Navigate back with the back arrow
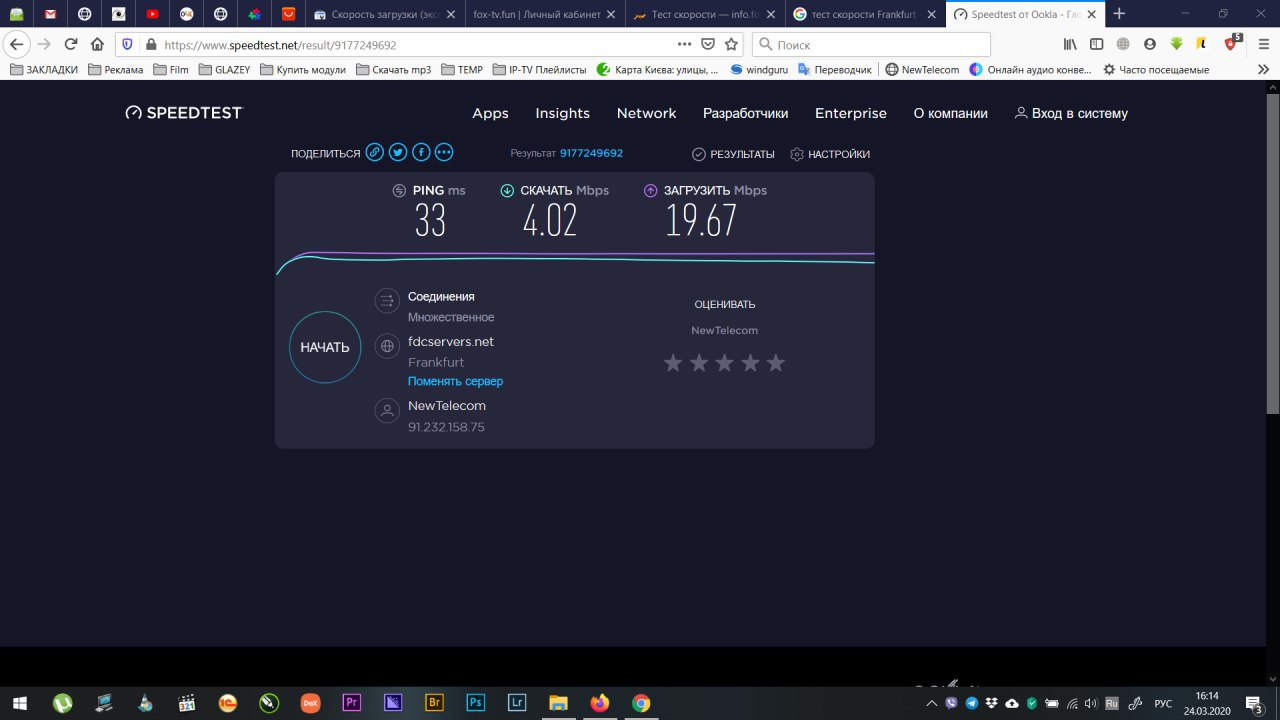The image size is (1280, 720). pos(16,44)
